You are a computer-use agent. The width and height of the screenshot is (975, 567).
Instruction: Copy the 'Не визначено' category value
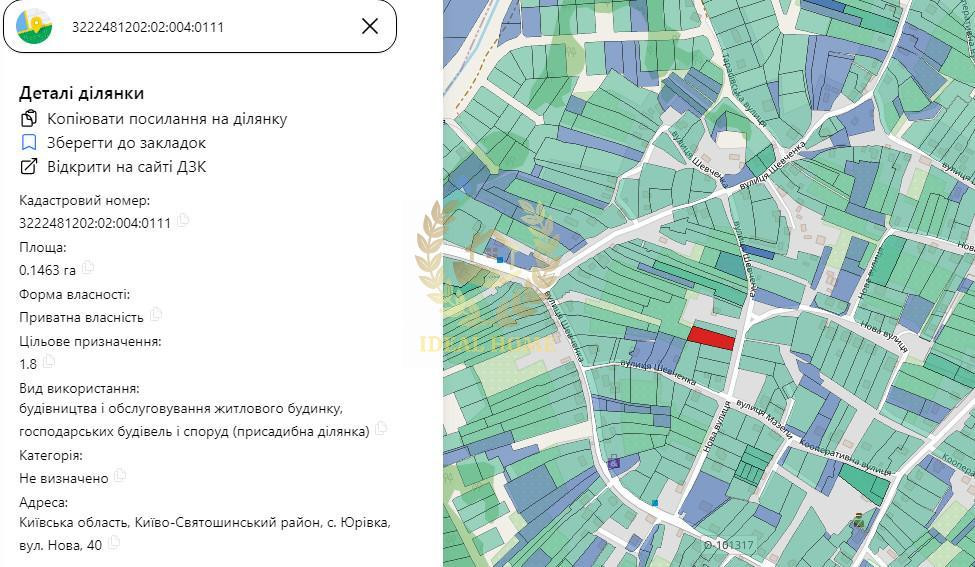pos(120,476)
